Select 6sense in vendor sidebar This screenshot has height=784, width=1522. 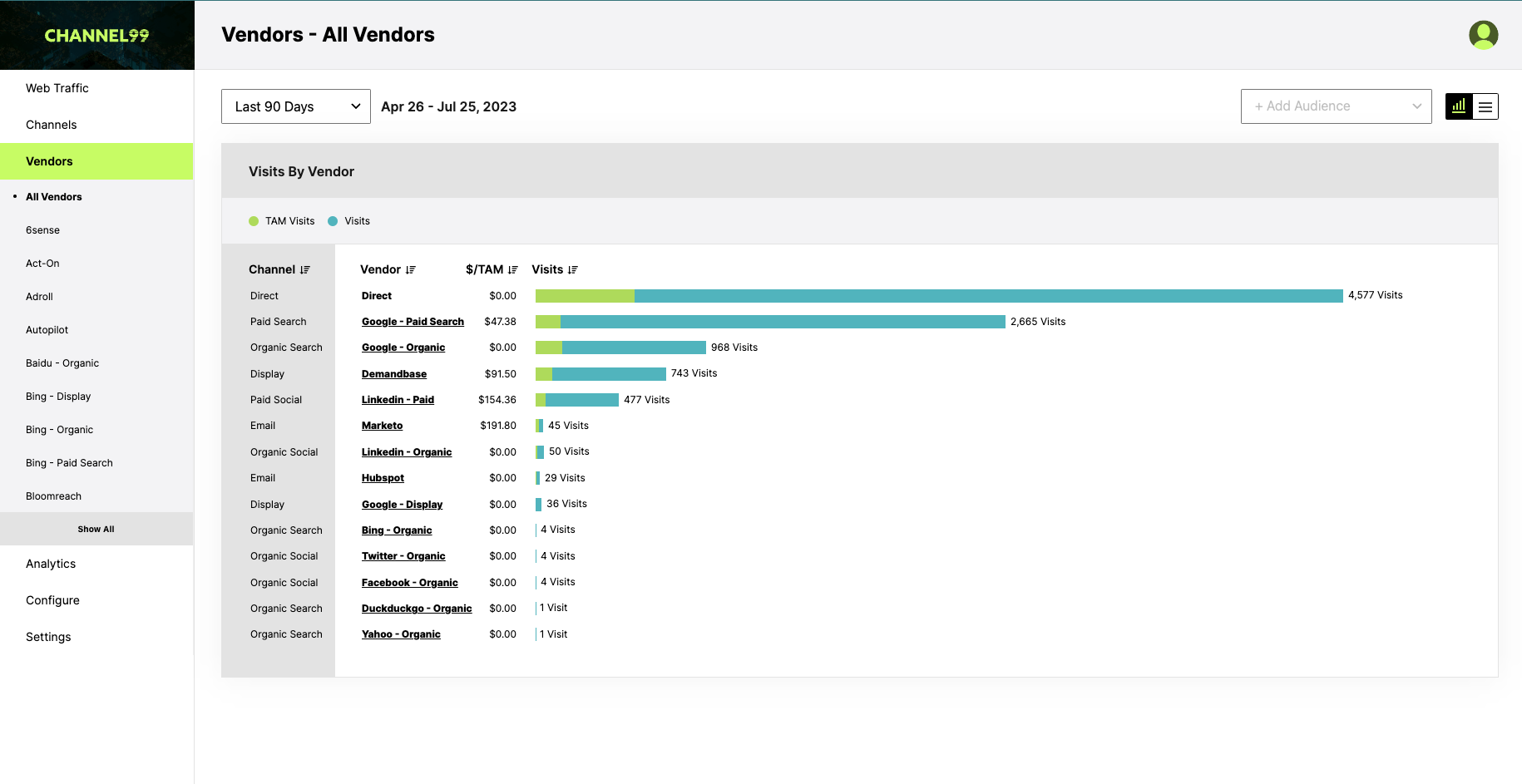[x=42, y=230]
